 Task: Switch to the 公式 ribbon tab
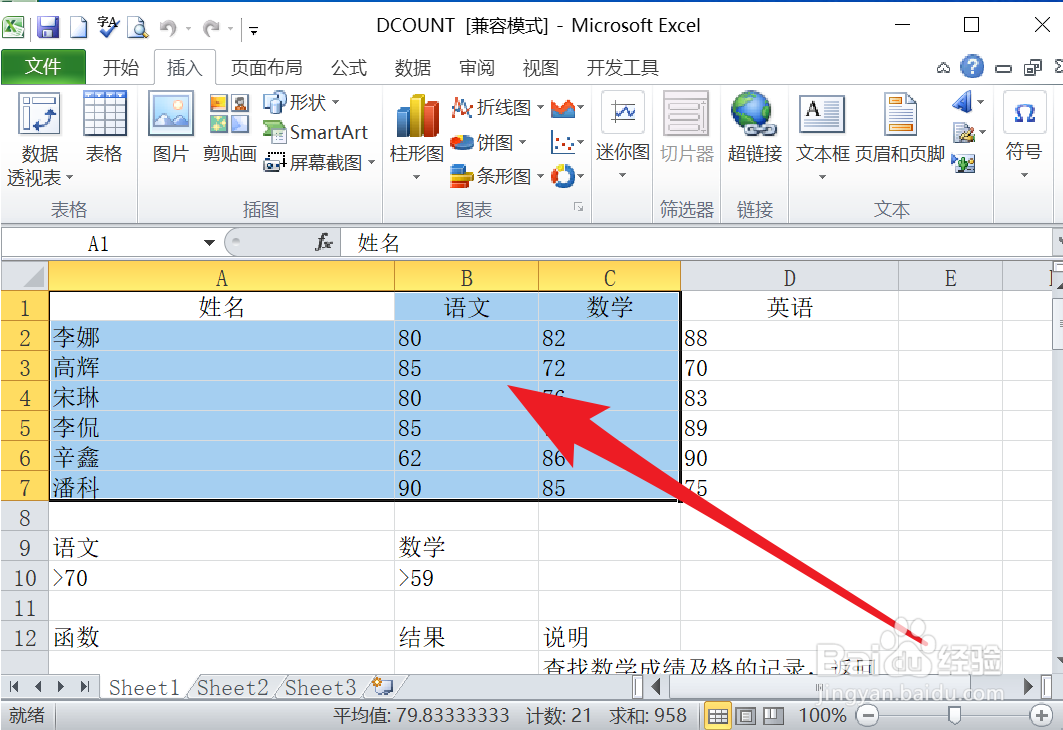(x=348, y=67)
